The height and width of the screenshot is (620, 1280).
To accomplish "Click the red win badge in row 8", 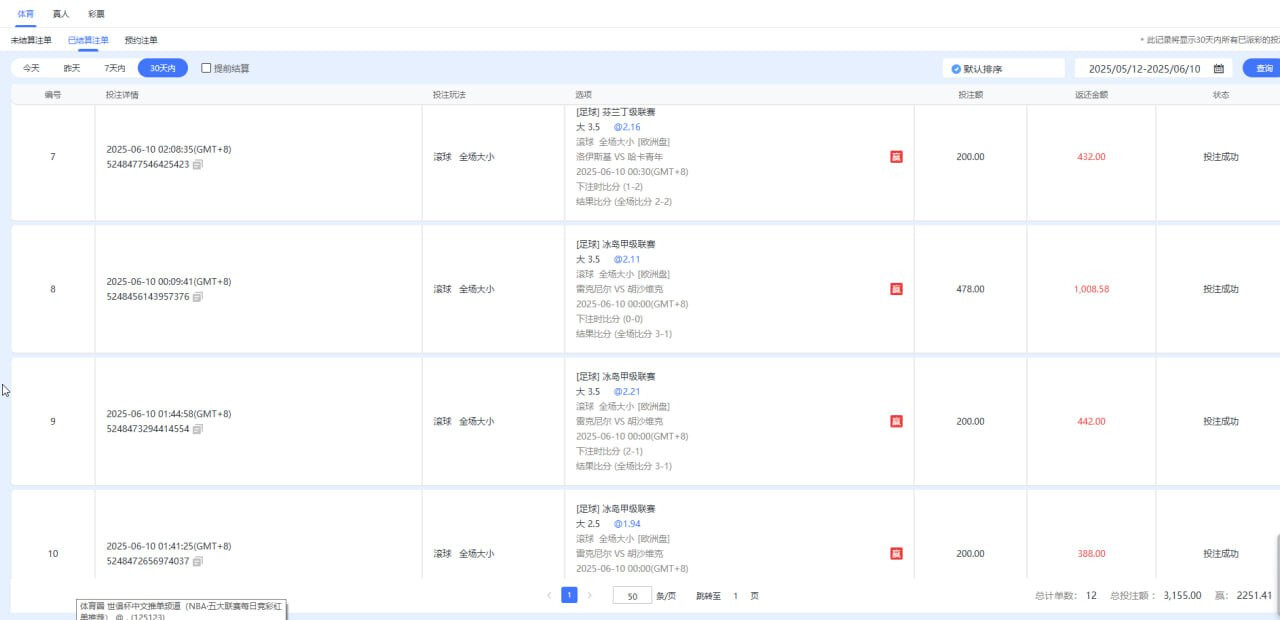I will tap(896, 289).
